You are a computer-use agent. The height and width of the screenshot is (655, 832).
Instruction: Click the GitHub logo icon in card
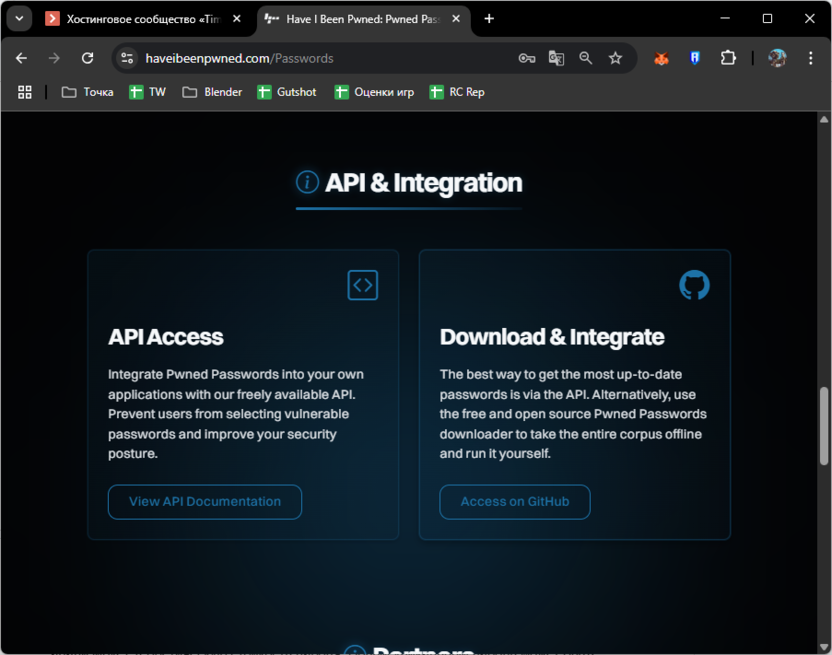(694, 285)
